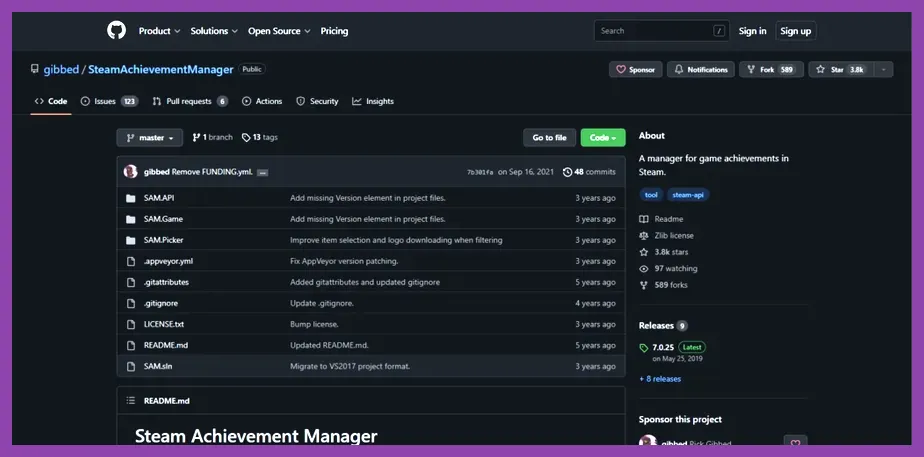View the 97 watching link
The height and width of the screenshot is (457, 924).
[668, 269]
